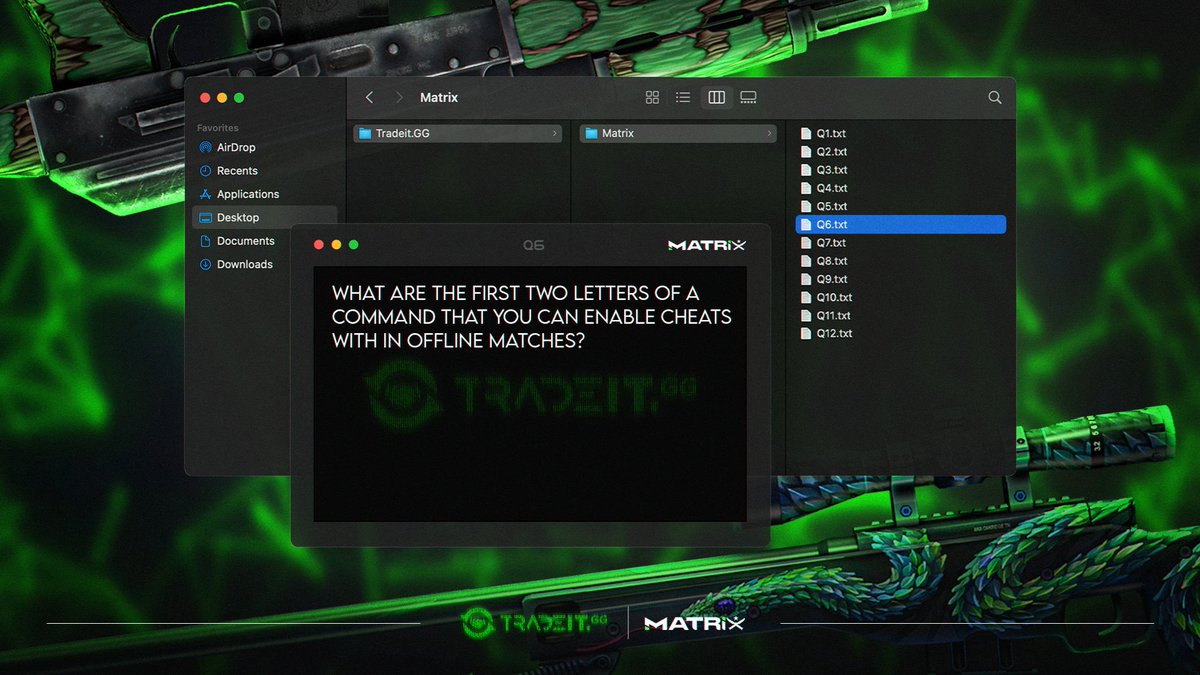Maximize Finder window with green button

pos(239,98)
